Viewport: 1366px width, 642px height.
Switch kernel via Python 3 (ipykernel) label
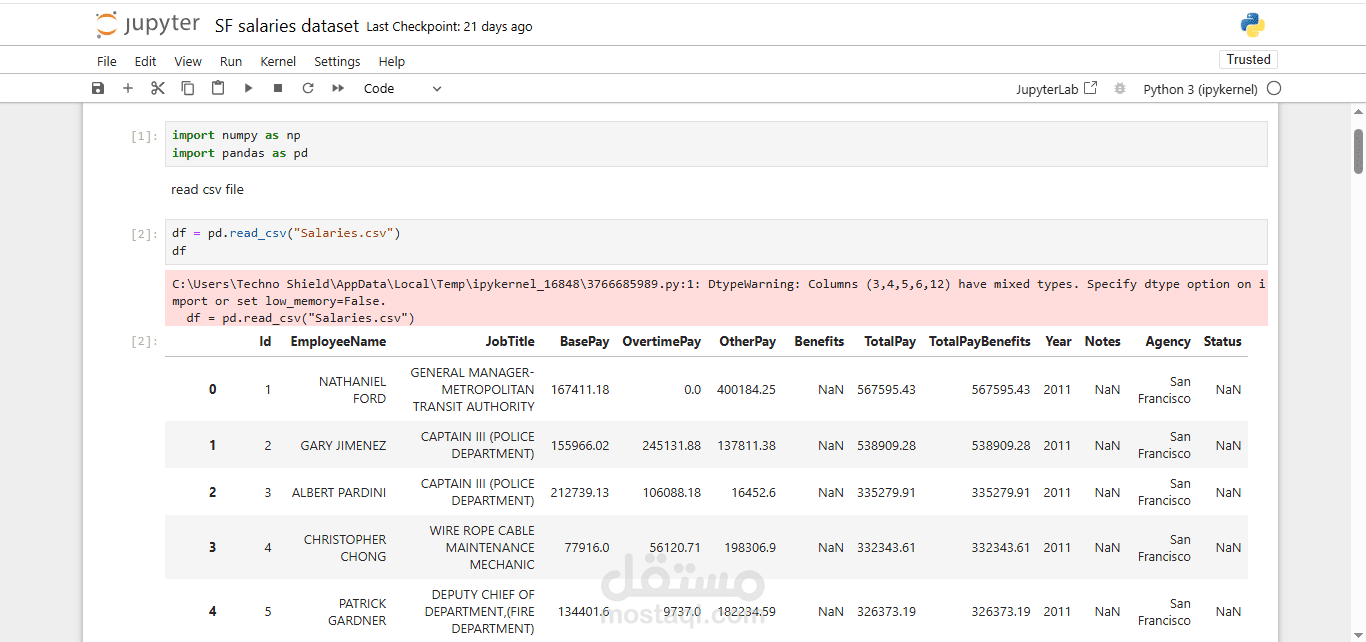click(1200, 88)
